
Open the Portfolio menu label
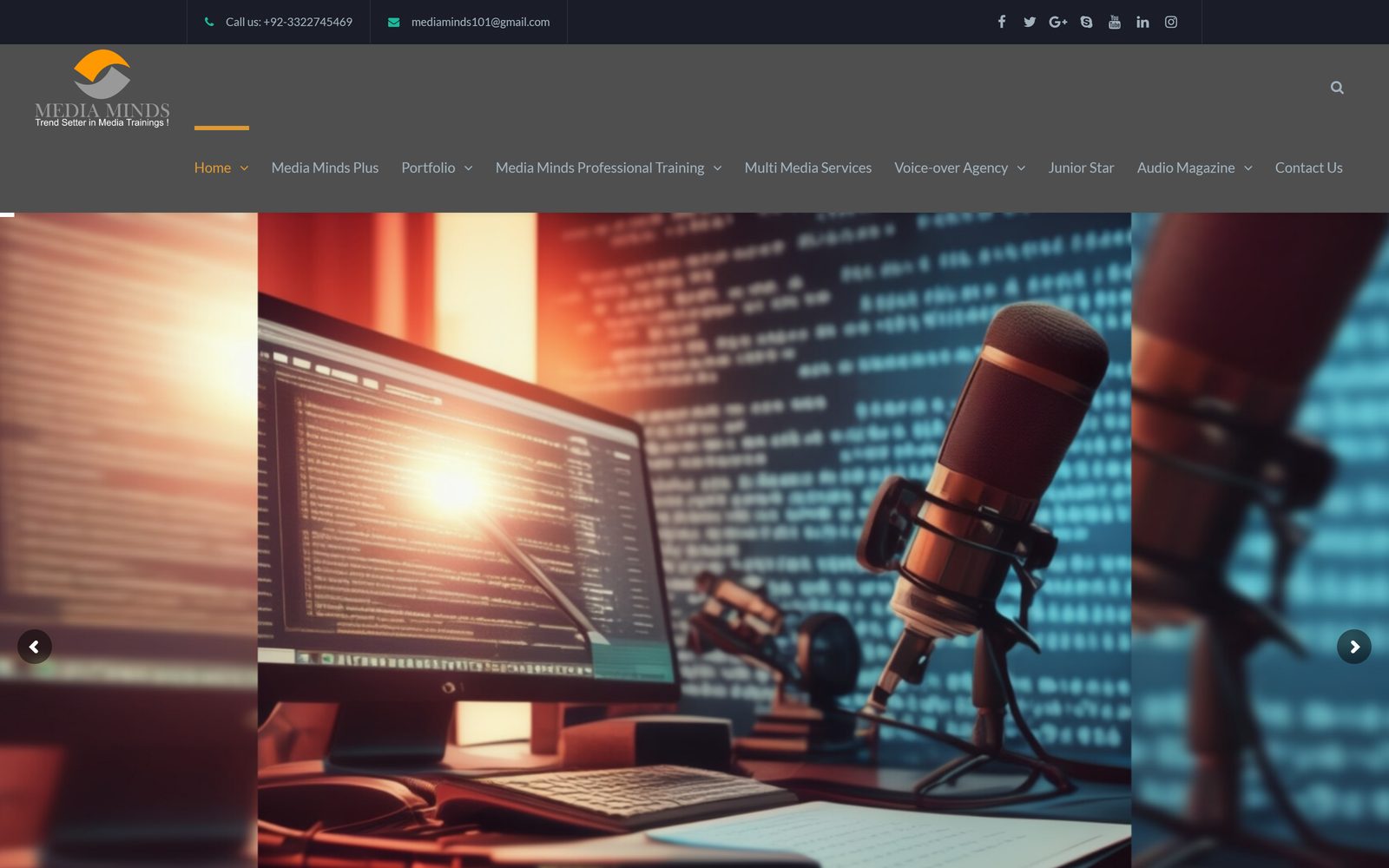[x=428, y=168]
